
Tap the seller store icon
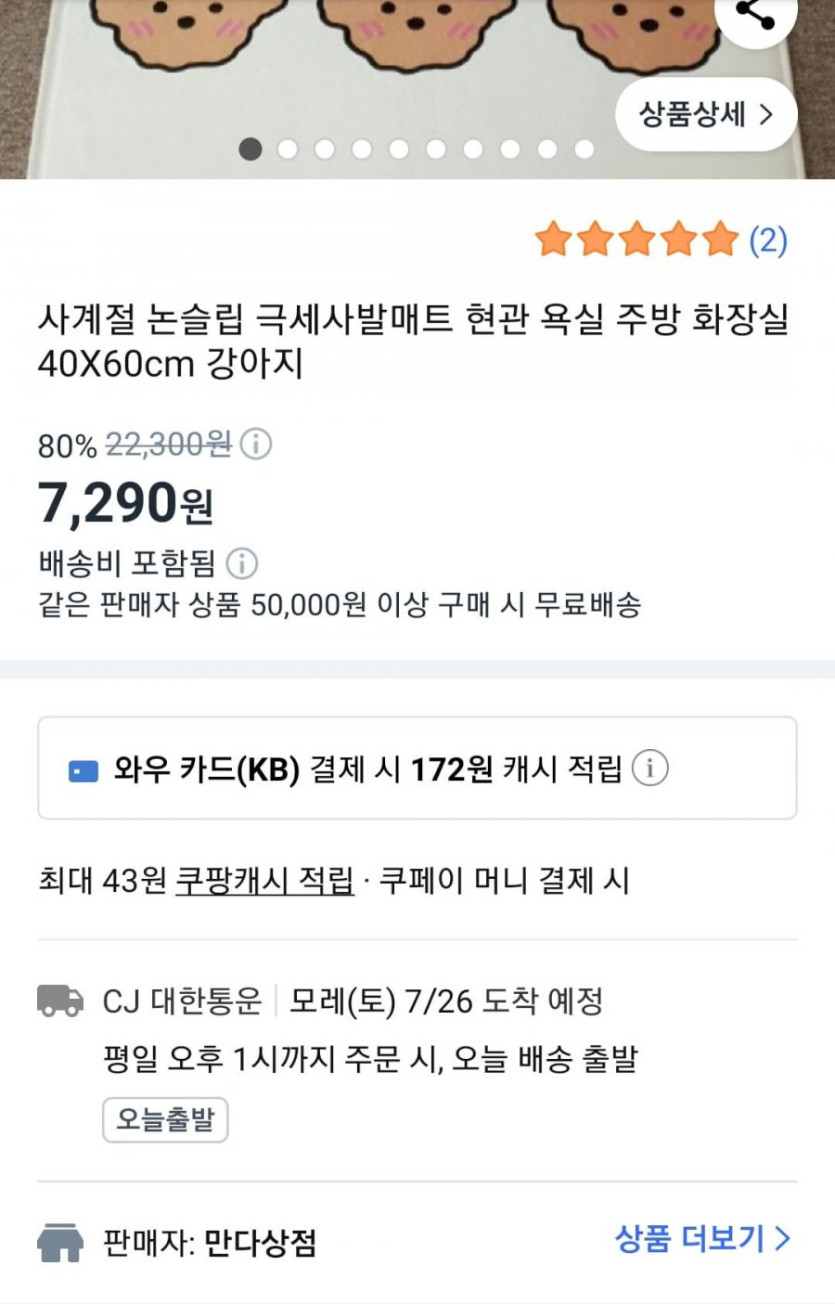click(x=60, y=1243)
